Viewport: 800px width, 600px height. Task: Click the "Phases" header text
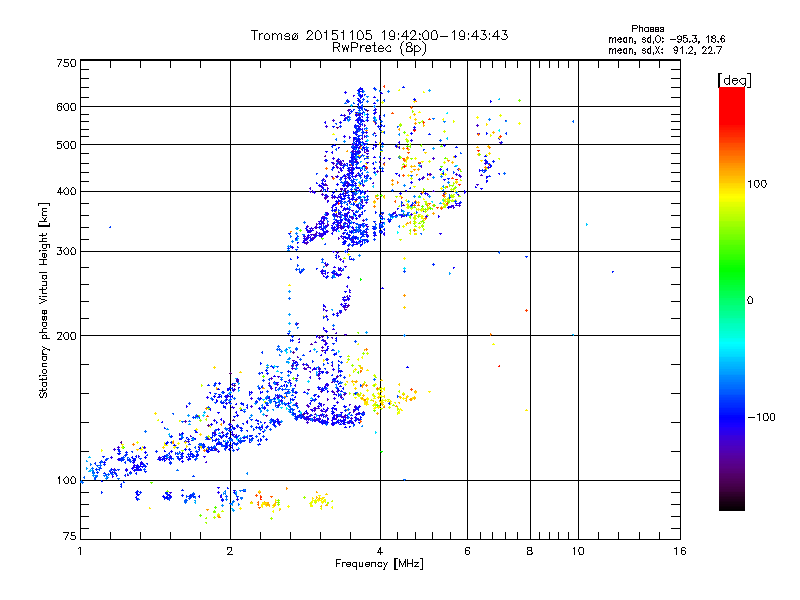pyautogui.click(x=647, y=29)
